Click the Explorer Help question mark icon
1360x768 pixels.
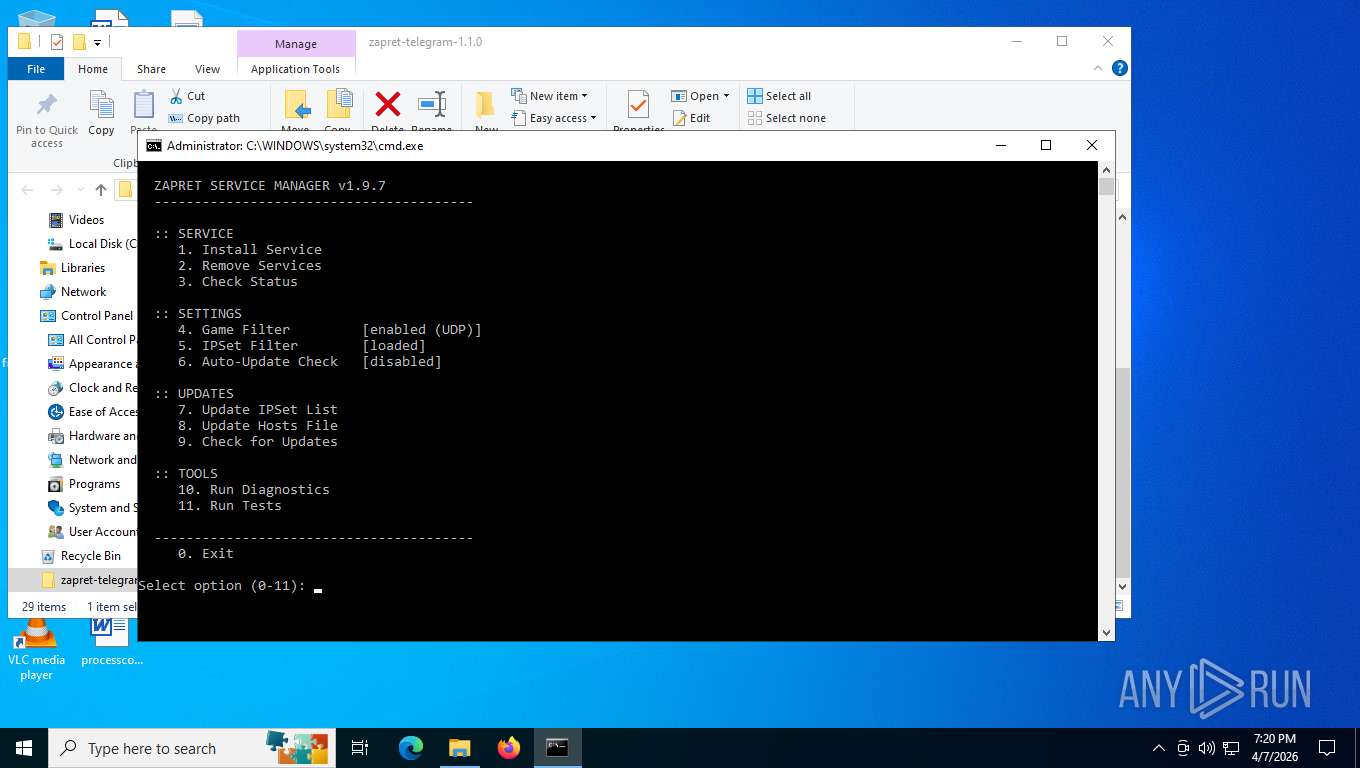(1120, 68)
